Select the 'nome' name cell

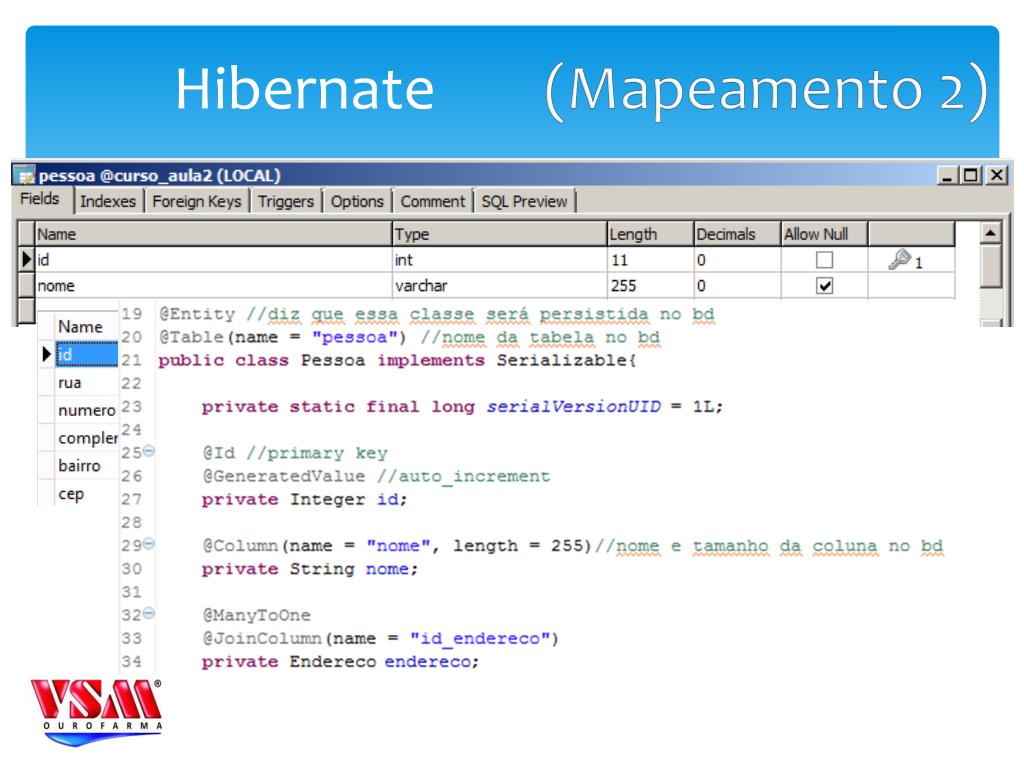tap(213, 285)
